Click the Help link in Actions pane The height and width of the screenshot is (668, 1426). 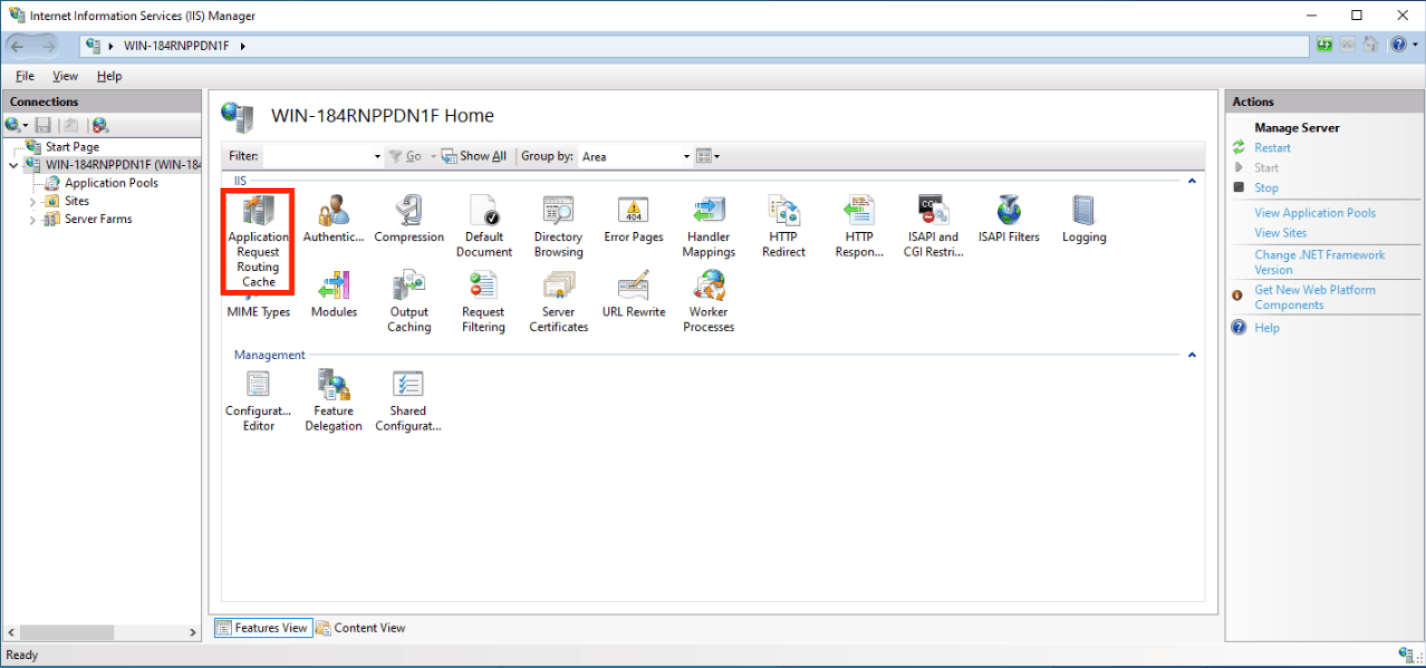(x=1267, y=328)
